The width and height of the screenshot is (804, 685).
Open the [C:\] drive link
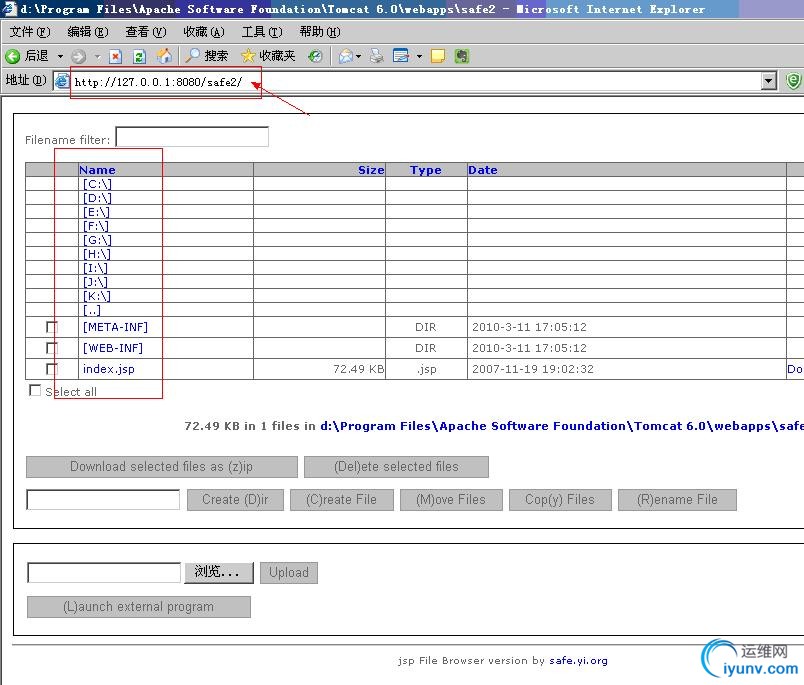pos(97,184)
